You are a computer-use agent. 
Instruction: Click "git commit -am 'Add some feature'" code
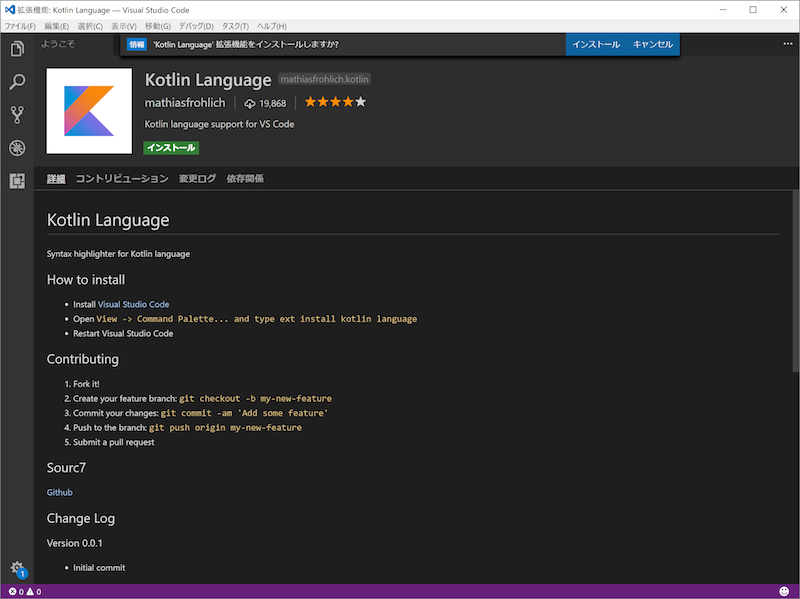[244, 413]
